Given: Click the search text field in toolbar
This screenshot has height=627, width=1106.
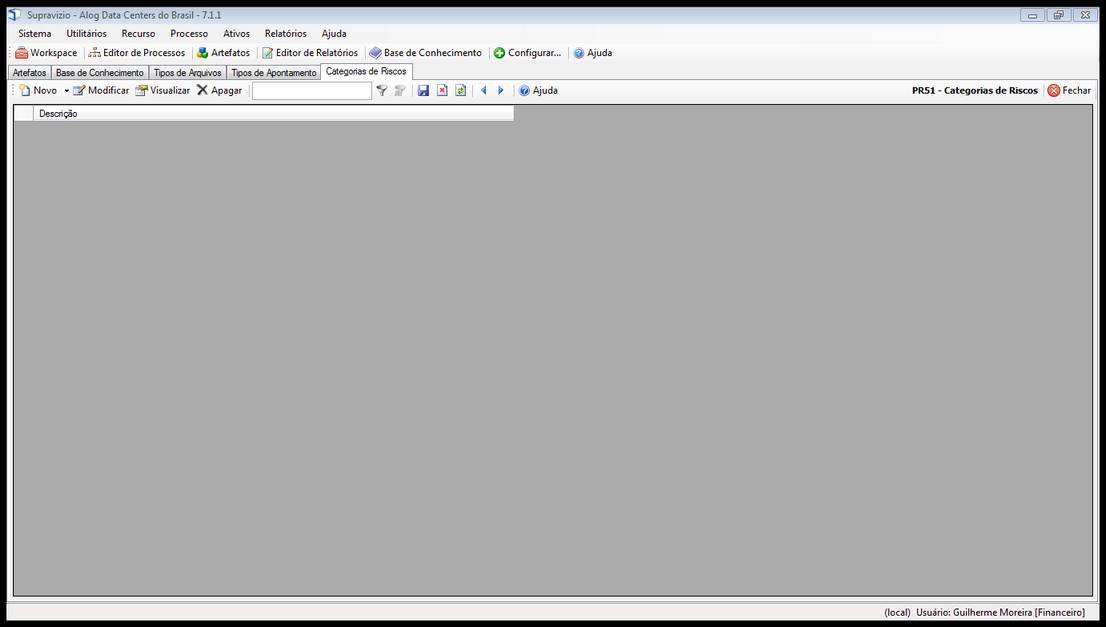Looking at the screenshot, I should click(311, 91).
